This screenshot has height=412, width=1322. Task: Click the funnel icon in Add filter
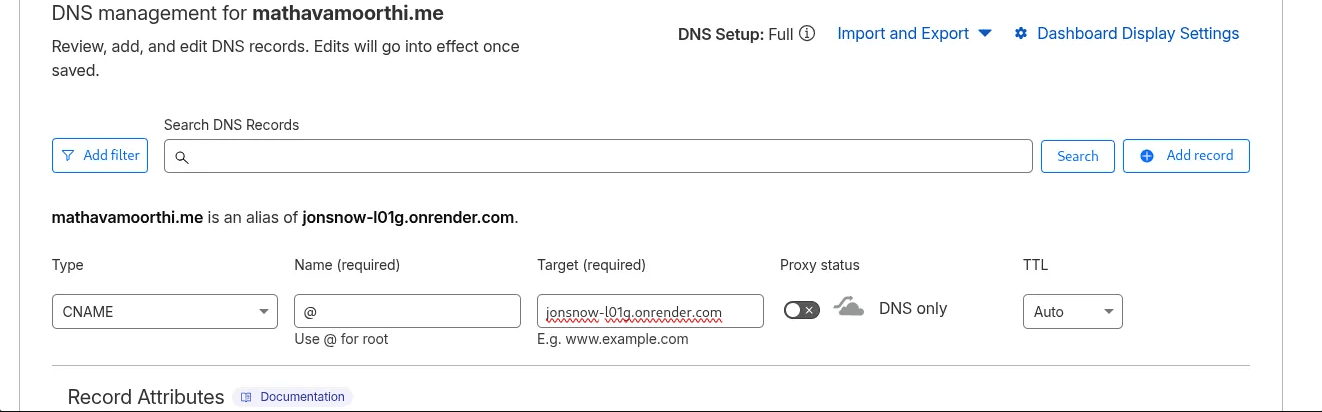[x=68, y=156]
